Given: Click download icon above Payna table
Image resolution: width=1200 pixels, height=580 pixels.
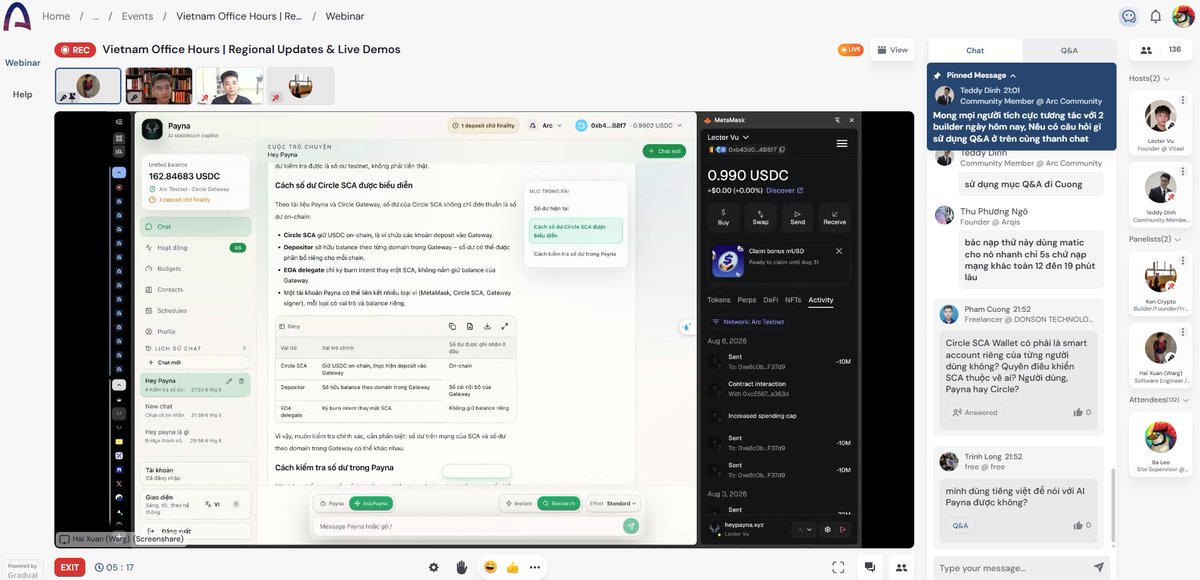Looking at the screenshot, I should tap(486, 326).
